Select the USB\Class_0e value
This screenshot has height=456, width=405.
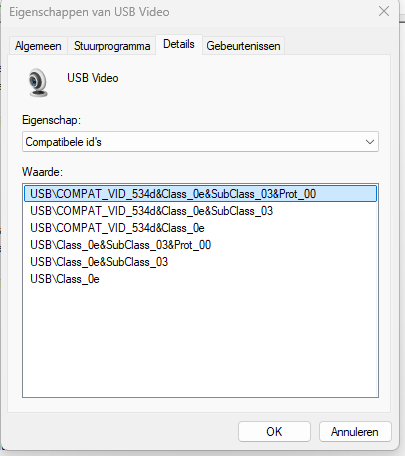pyautogui.click(x=65, y=279)
